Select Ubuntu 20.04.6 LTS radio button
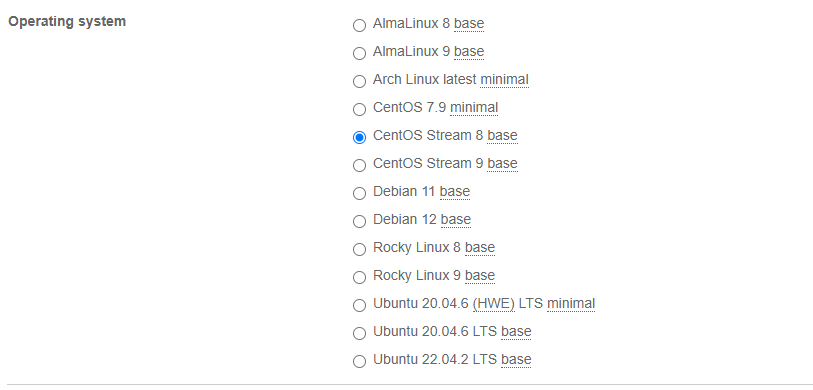The height and width of the screenshot is (390, 813). (x=359, y=333)
